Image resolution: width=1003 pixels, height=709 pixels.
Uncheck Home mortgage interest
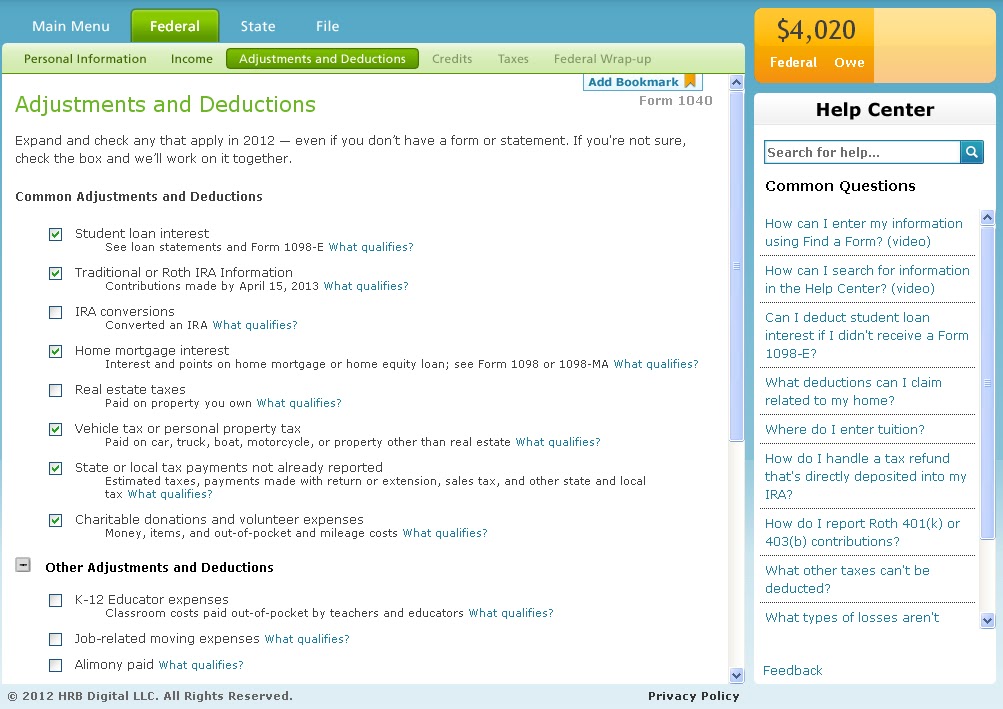[55, 351]
